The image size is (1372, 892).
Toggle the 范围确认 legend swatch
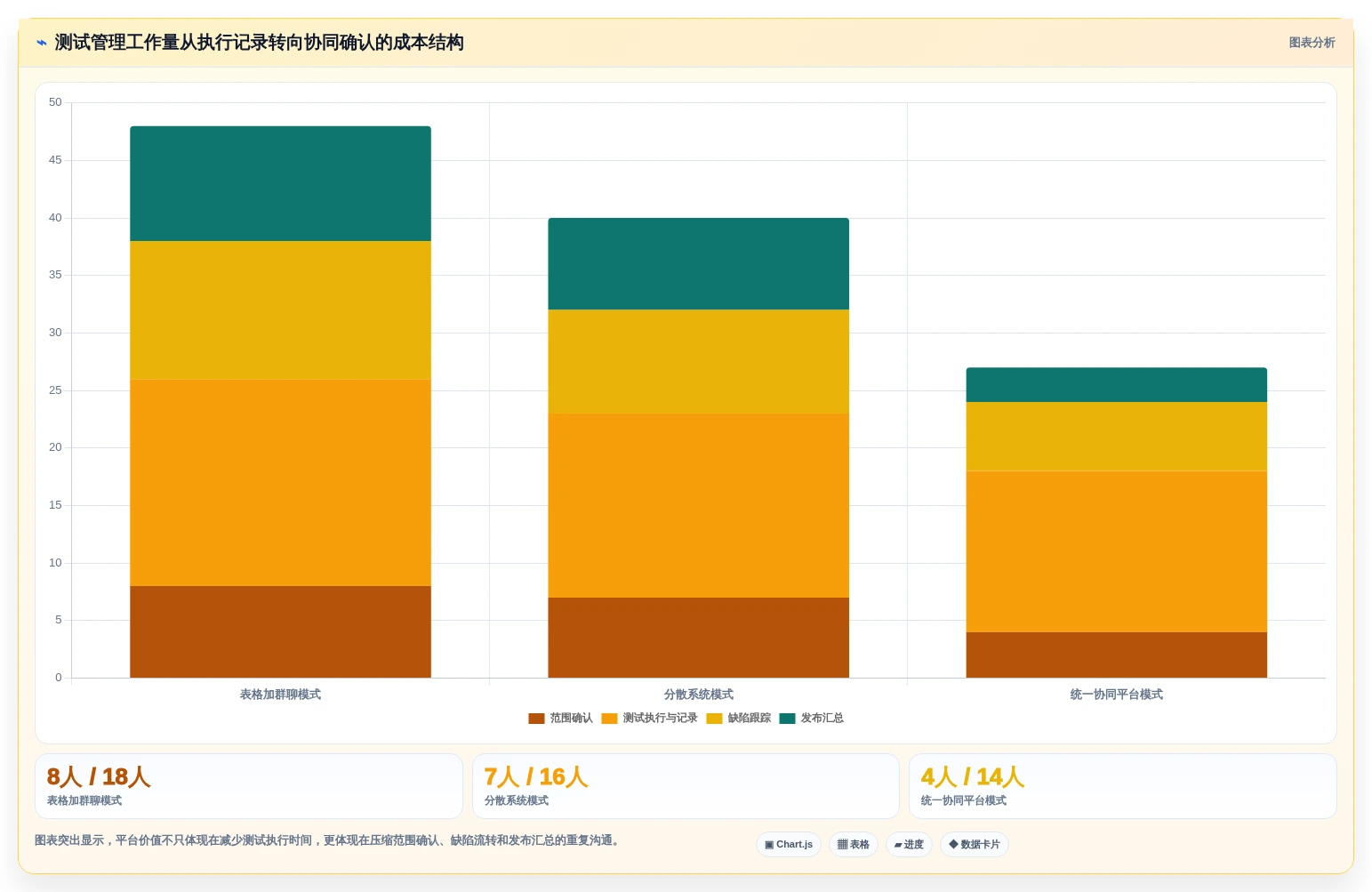(x=536, y=719)
